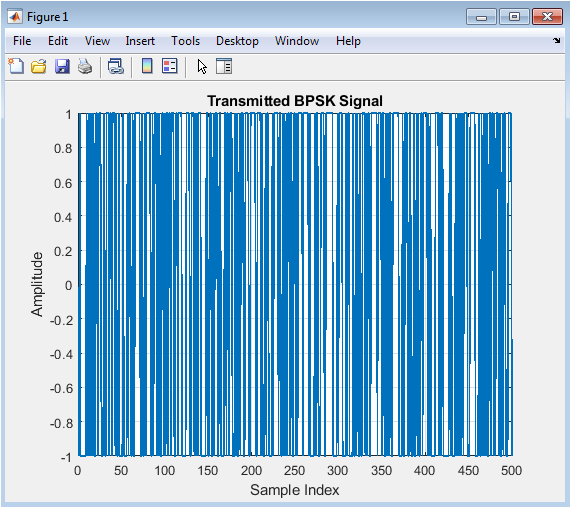Open the Tools menu
This screenshot has width=571, height=508.
[x=186, y=41]
